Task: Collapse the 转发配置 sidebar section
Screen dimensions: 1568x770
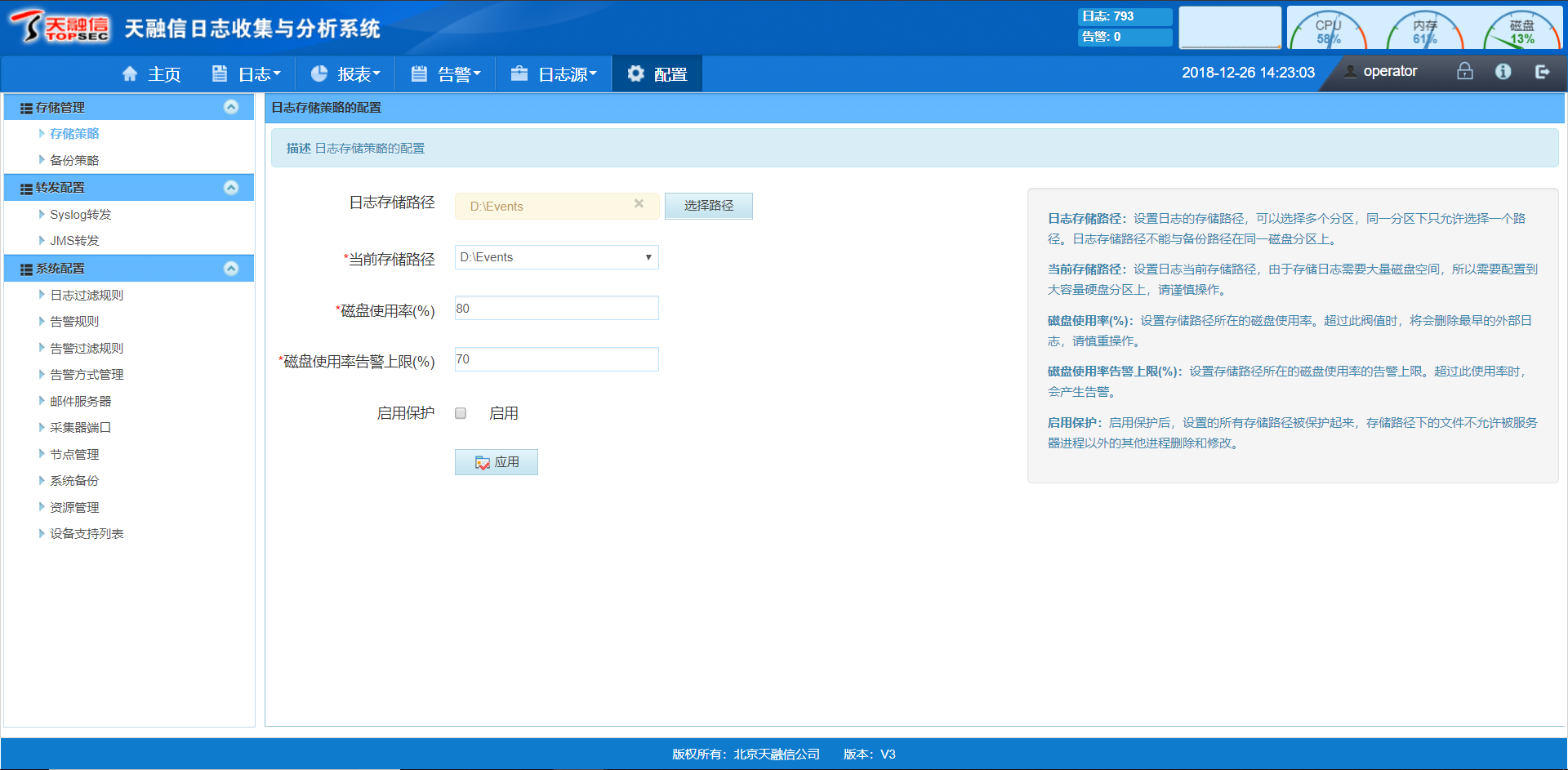Action: [231, 188]
